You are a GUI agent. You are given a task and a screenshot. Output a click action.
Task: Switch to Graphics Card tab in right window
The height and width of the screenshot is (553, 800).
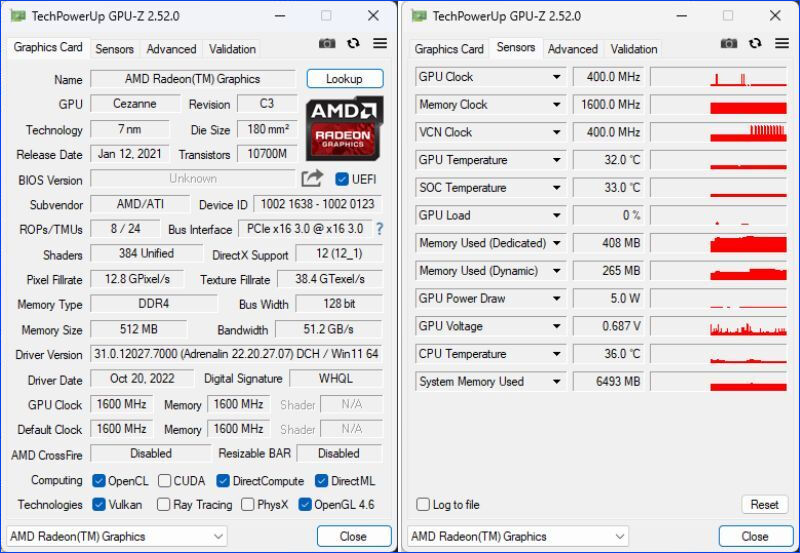[449, 49]
